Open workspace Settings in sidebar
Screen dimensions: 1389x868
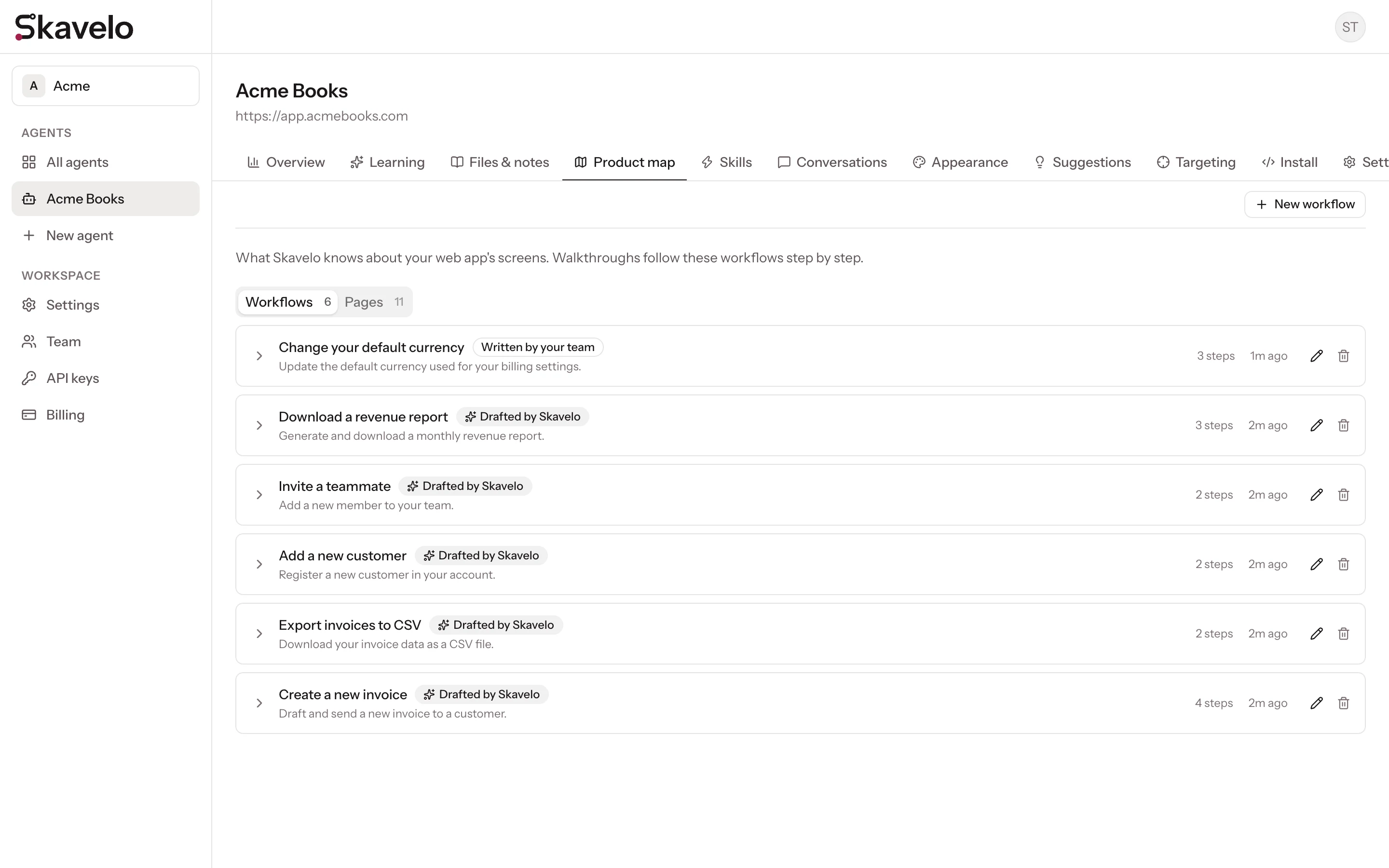(x=106, y=305)
